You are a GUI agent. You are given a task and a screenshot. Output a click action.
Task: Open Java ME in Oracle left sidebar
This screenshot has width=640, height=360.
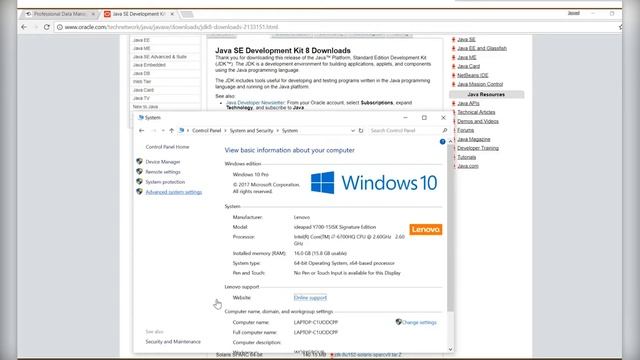[142, 48]
